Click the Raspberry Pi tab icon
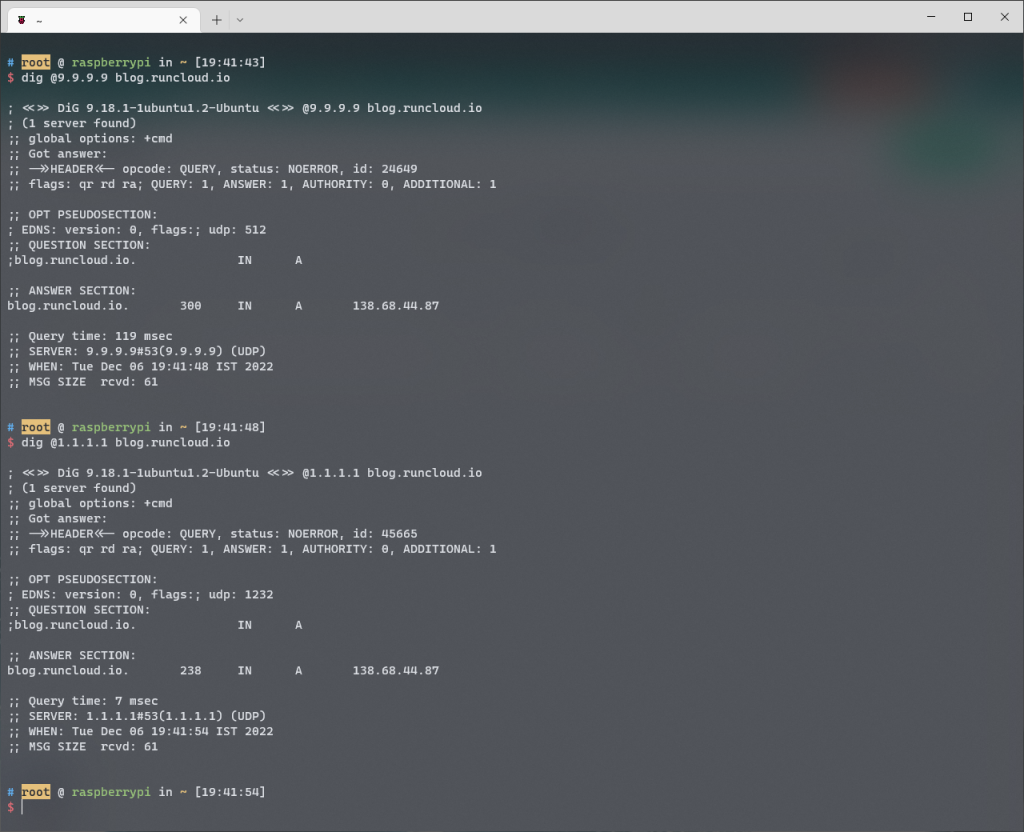 point(22,20)
